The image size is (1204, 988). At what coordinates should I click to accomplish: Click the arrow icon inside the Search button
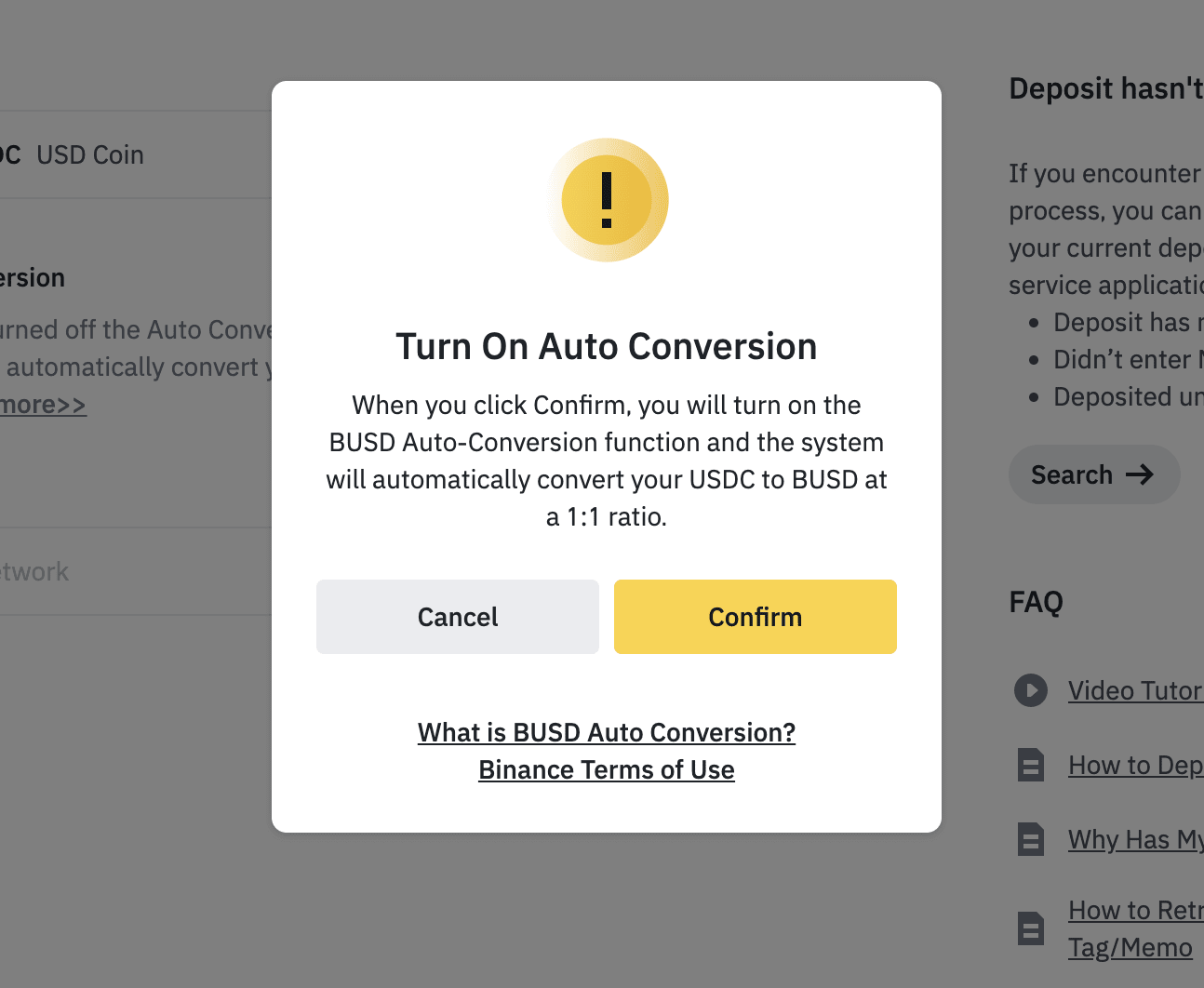(1140, 475)
